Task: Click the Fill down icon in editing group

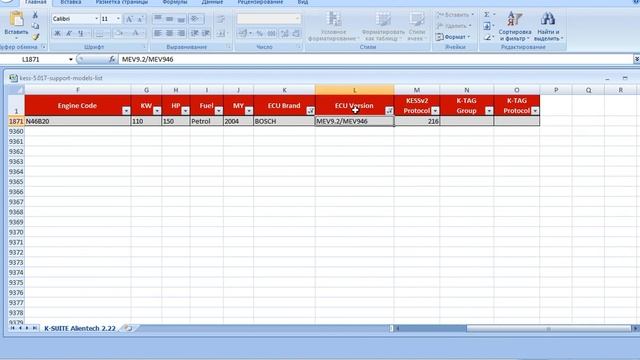Action: pyautogui.click(x=487, y=26)
